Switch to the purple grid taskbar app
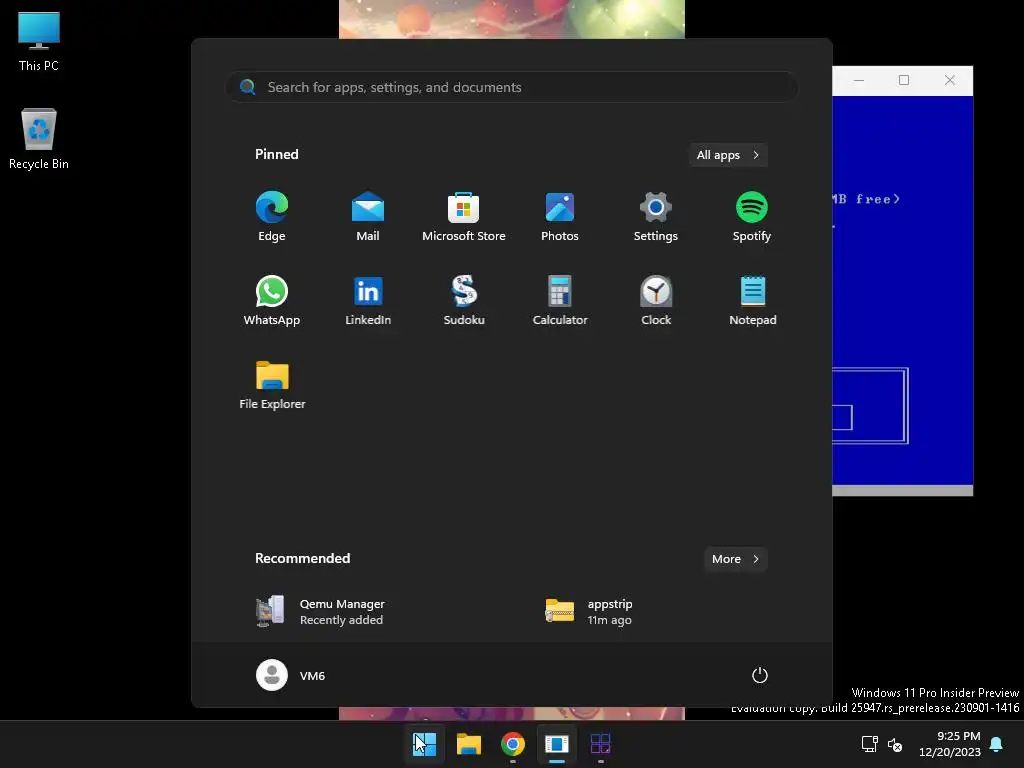The image size is (1024, 768). [x=600, y=744]
